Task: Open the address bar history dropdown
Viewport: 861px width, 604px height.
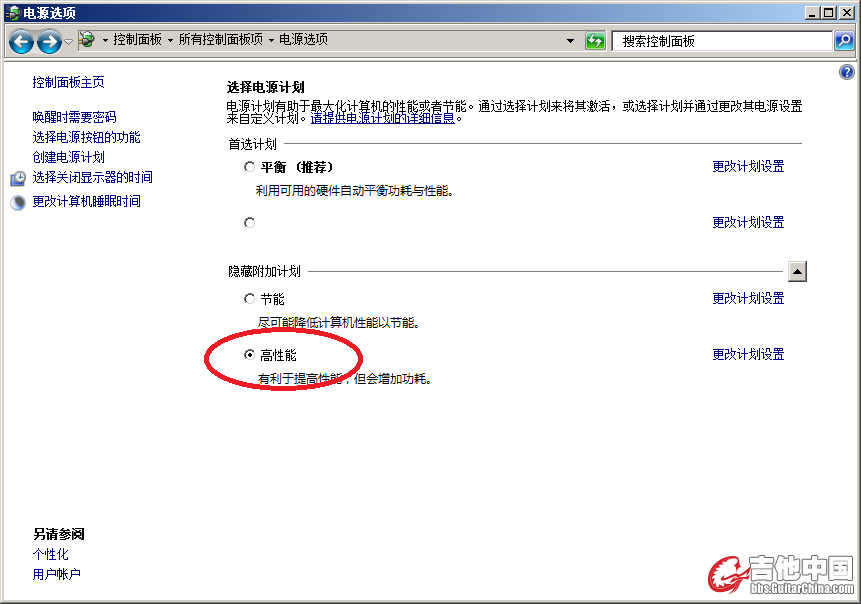Action: [571, 41]
